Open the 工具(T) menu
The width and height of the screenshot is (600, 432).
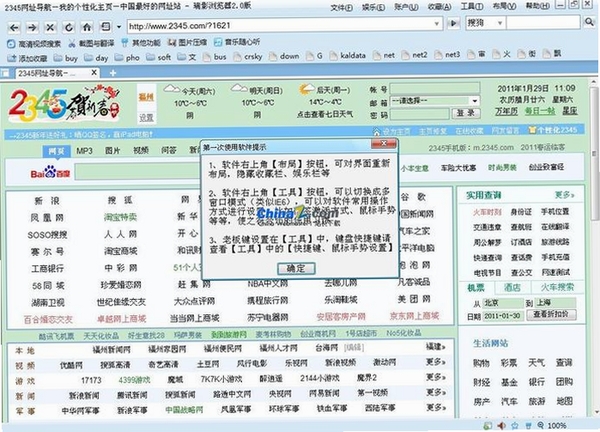click(x=472, y=6)
